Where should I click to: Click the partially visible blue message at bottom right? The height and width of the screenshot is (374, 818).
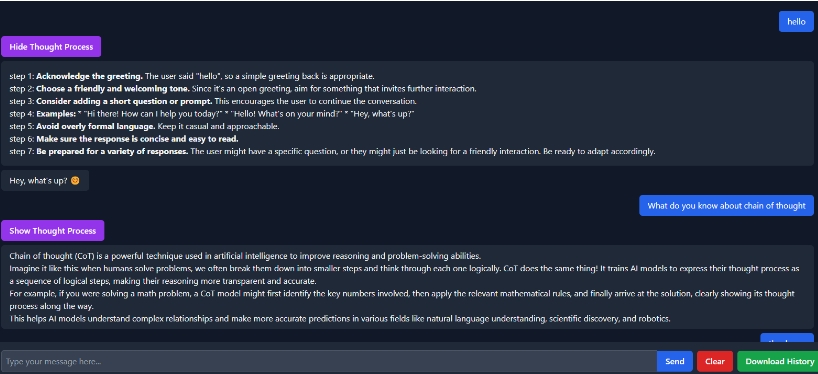(x=787, y=337)
